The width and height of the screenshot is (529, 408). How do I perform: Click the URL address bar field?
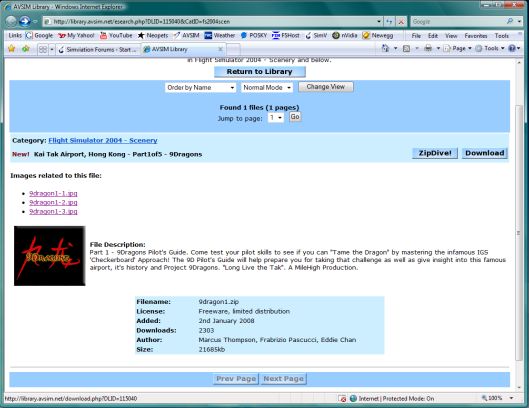pos(213,22)
